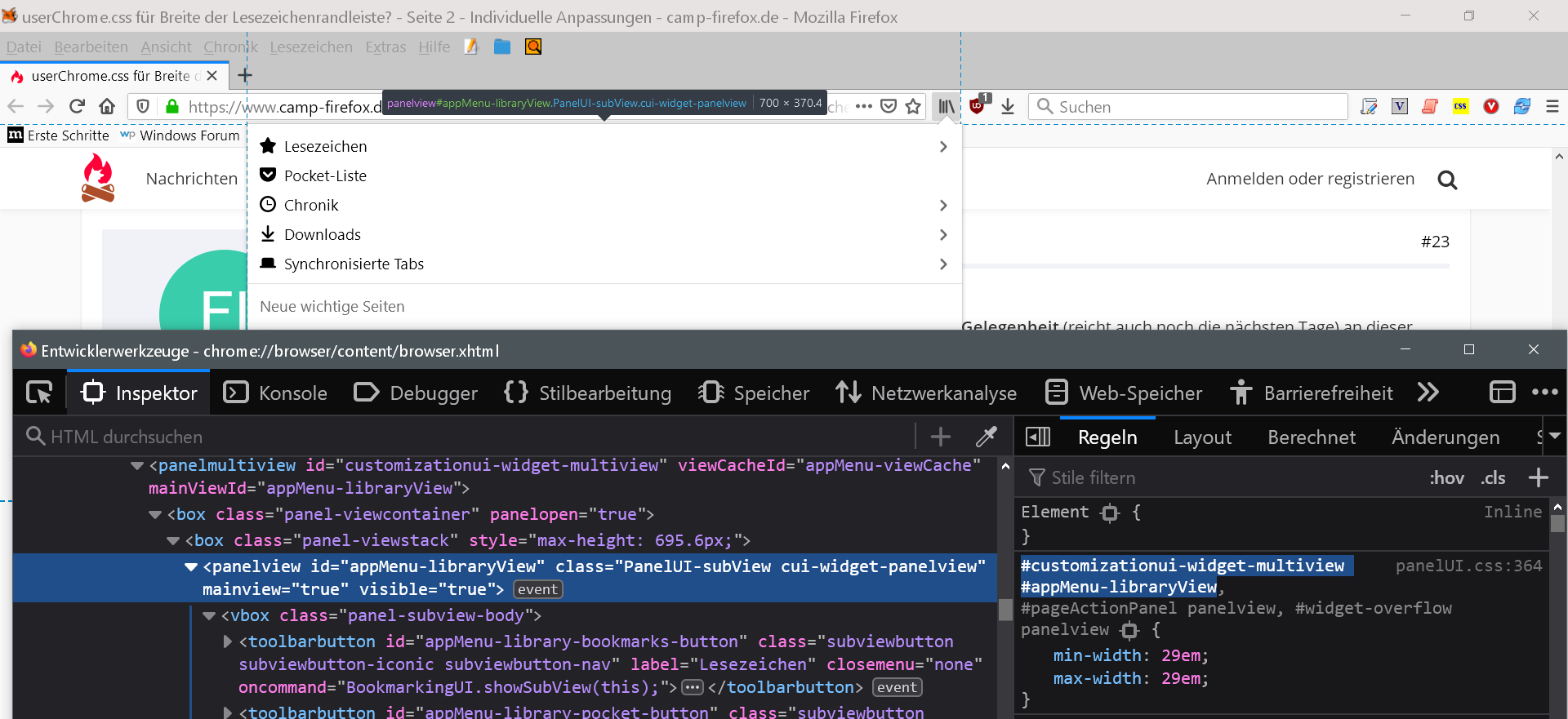Bookmark this page with star icon
Screen dimensions: 1568x719
pyautogui.click(x=913, y=107)
